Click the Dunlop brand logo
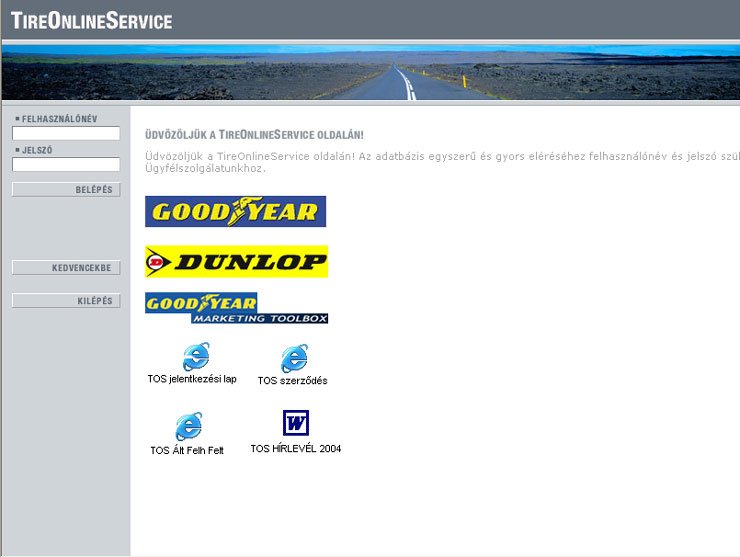The width and height of the screenshot is (740, 557). [236, 262]
